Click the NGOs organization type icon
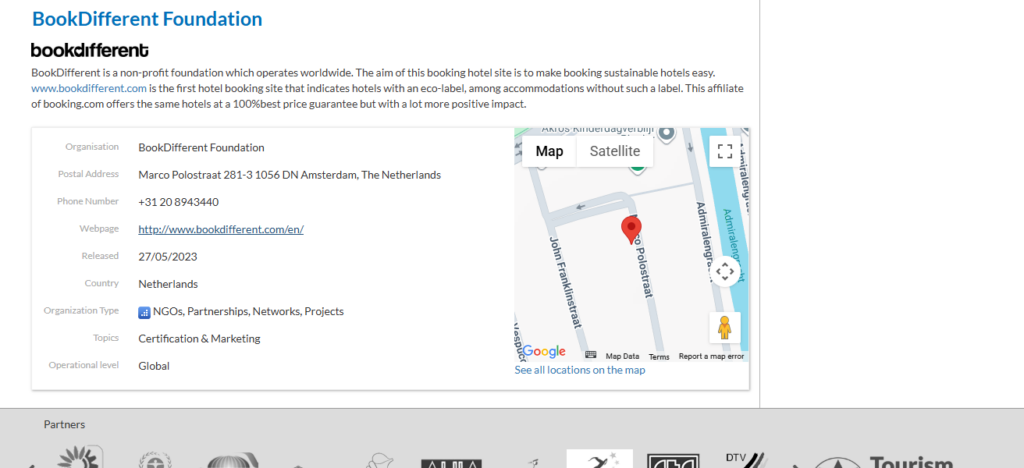1024x468 pixels. [144, 312]
